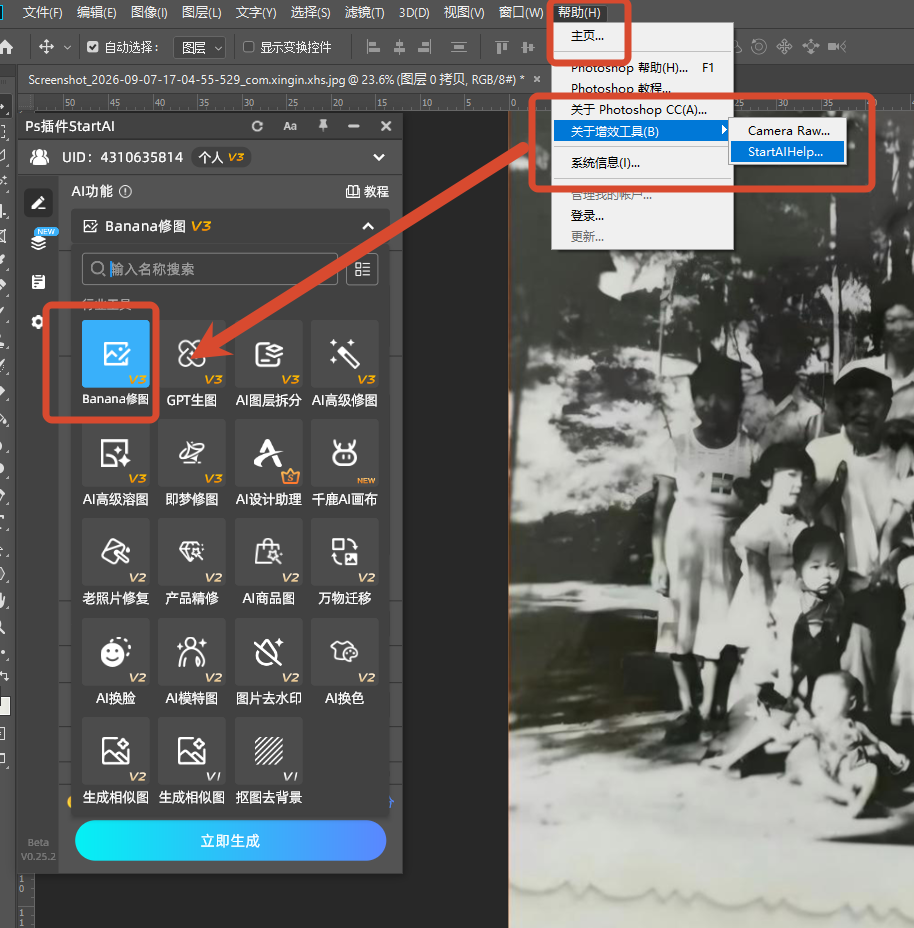This screenshot has height=928, width=914.
Task: Open StartAI settings gear icon
Action: [37, 322]
